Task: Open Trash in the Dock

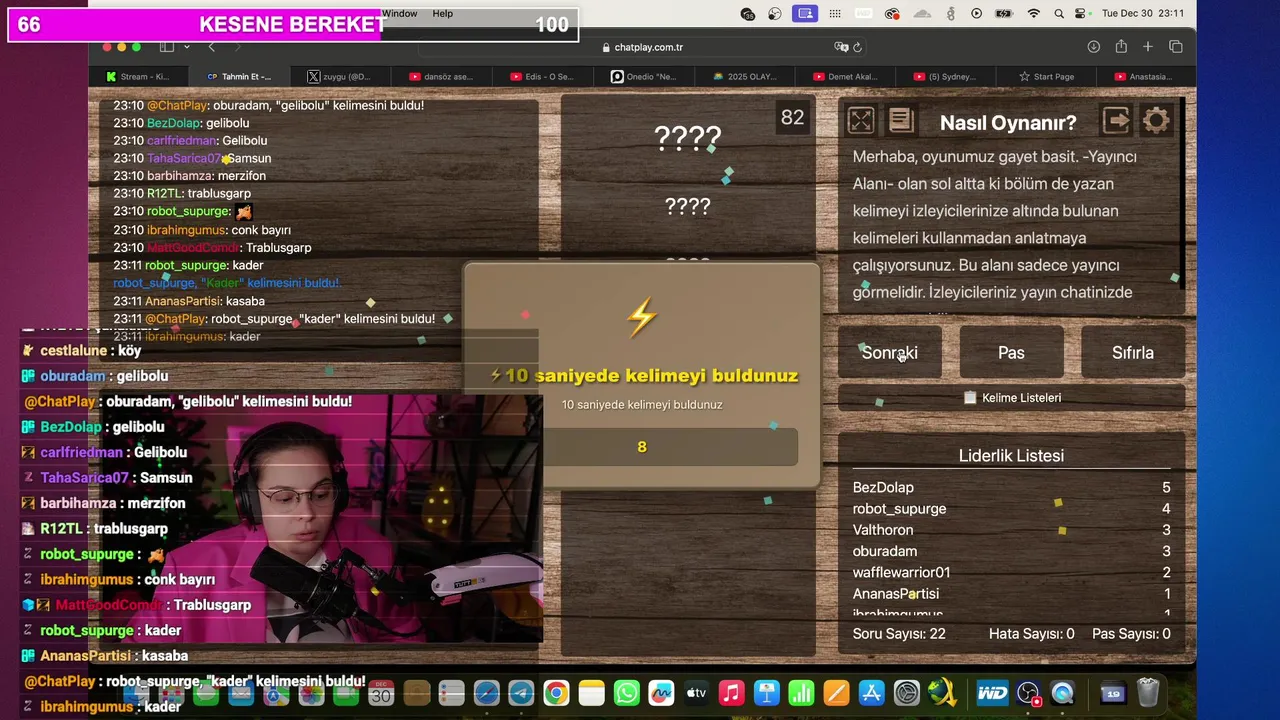Action: pyautogui.click(x=1147, y=693)
